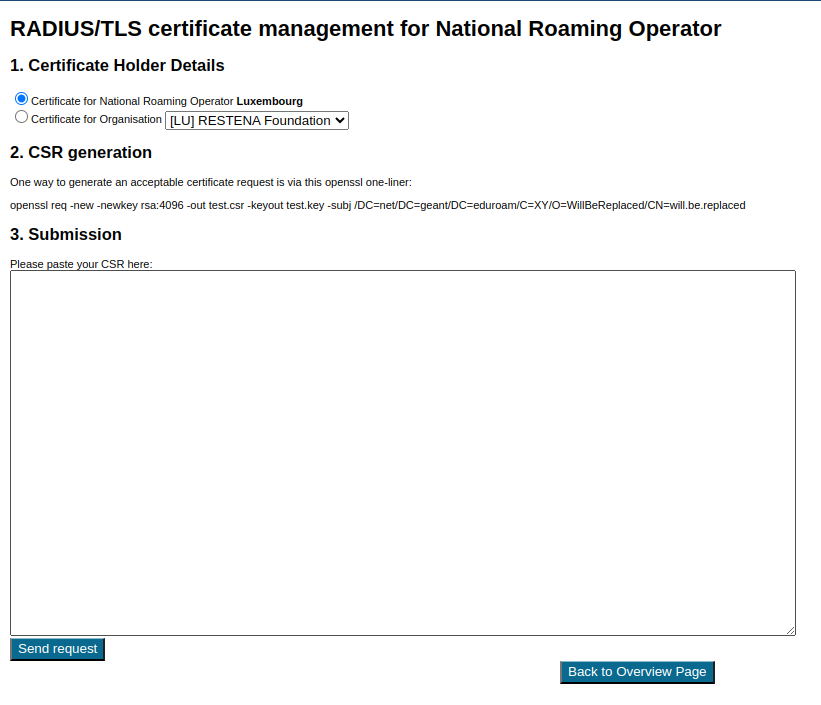Click the bold 'Luxembourg' label text
The image size is (821, 705).
click(x=269, y=101)
